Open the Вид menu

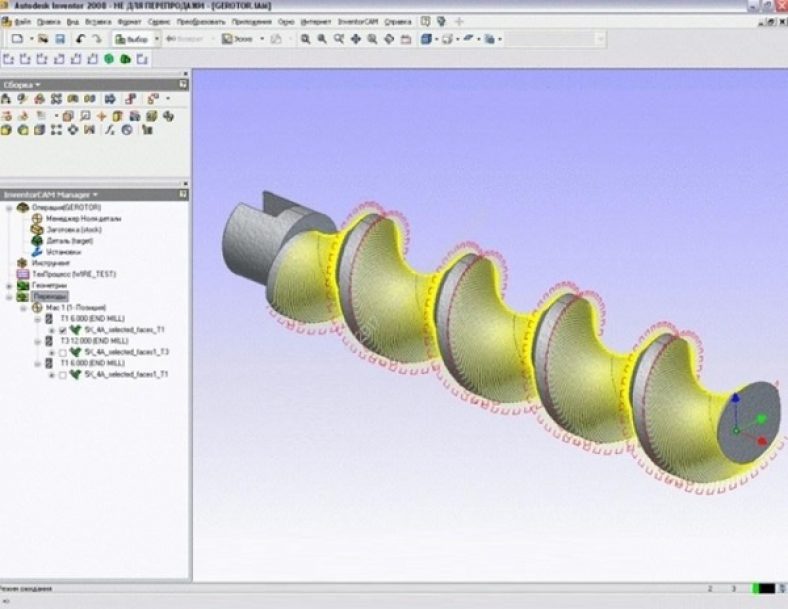pos(73,22)
